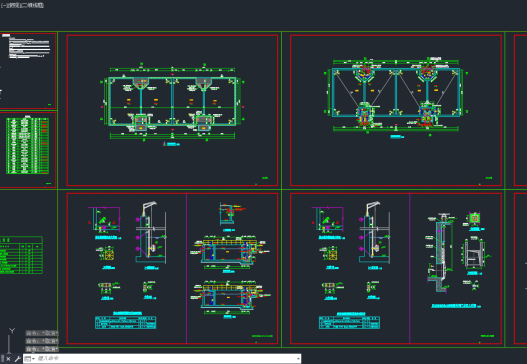Image resolution: width=527 pixels, height=364 pixels.
Task: Expand the recent commands dropdown
Action: 30,359
